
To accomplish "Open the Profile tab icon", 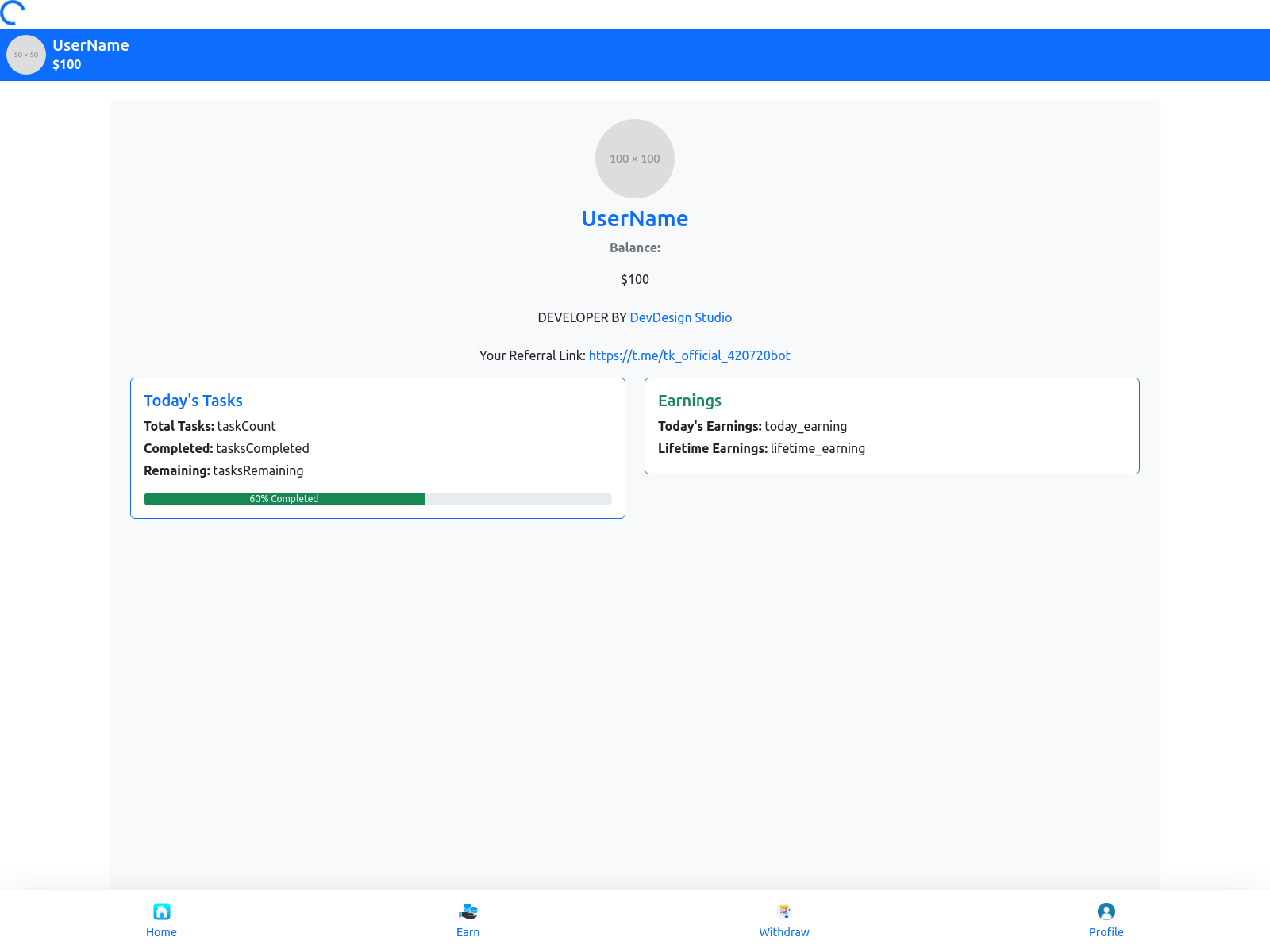I will point(1106,912).
